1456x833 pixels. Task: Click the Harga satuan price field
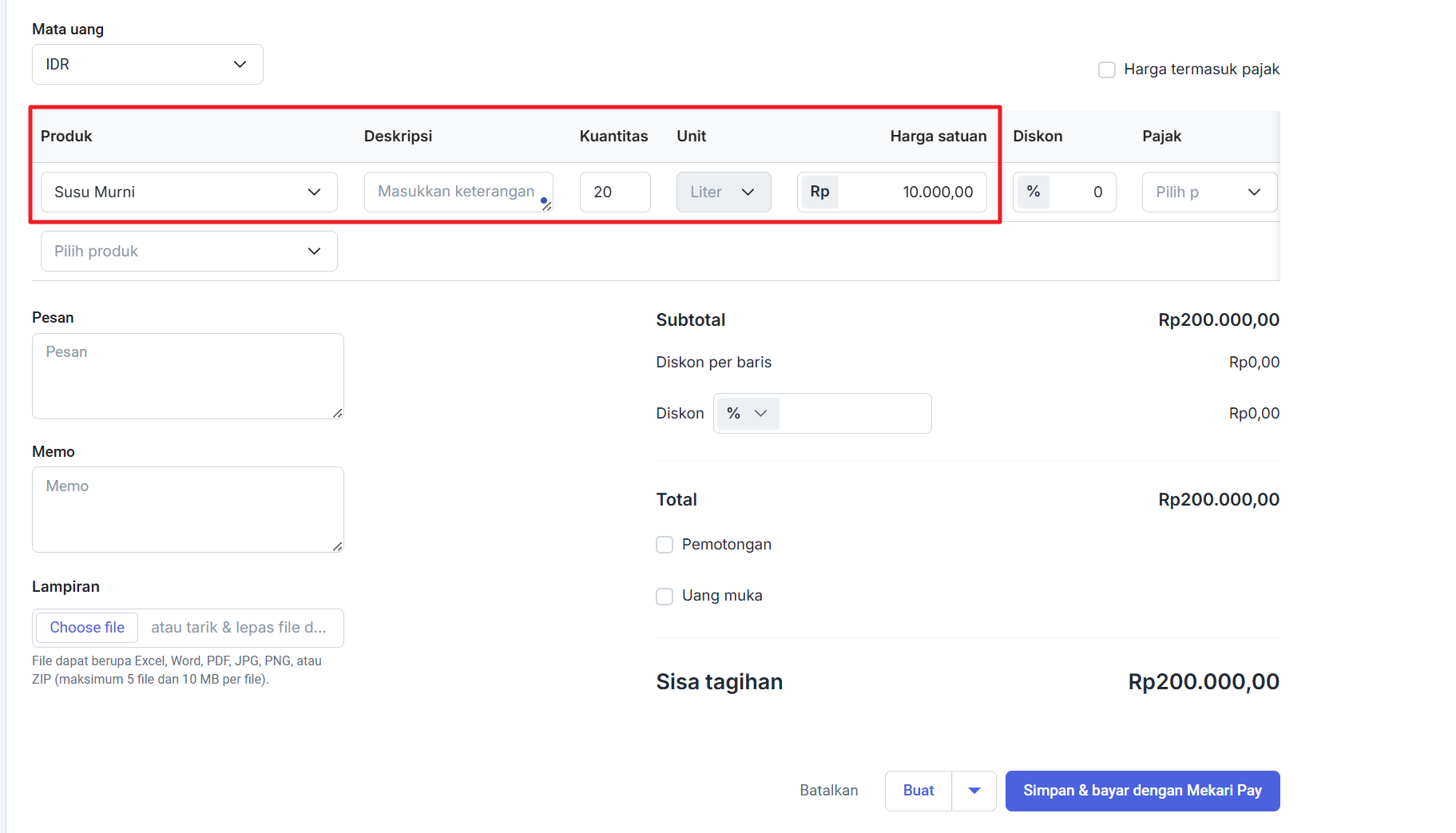(910, 192)
